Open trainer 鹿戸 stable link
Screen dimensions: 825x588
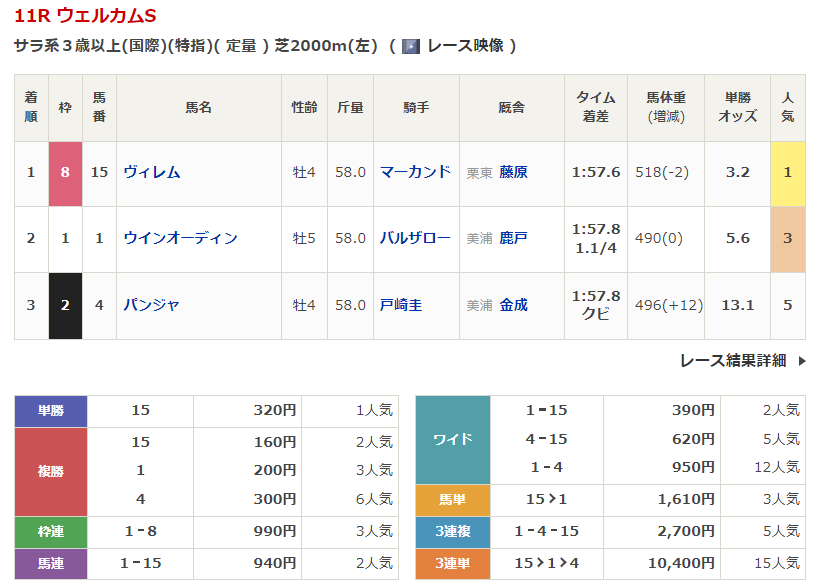click(513, 238)
